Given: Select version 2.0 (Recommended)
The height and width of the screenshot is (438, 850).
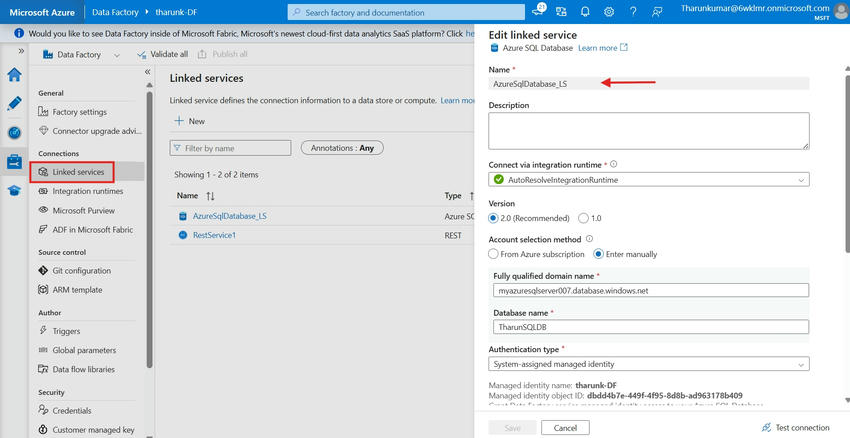Looking at the screenshot, I should point(493,218).
